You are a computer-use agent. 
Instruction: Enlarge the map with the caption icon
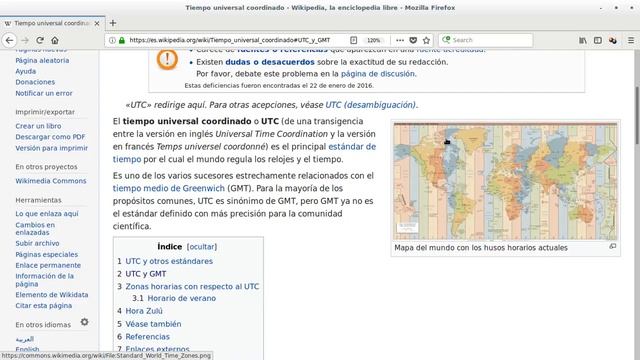[612, 246]
